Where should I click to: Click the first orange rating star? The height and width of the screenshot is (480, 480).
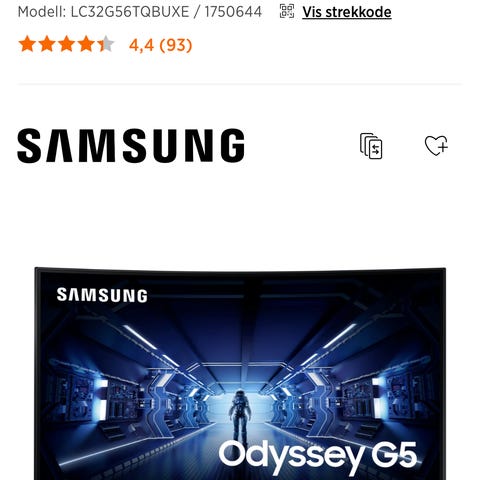(27, 44)
